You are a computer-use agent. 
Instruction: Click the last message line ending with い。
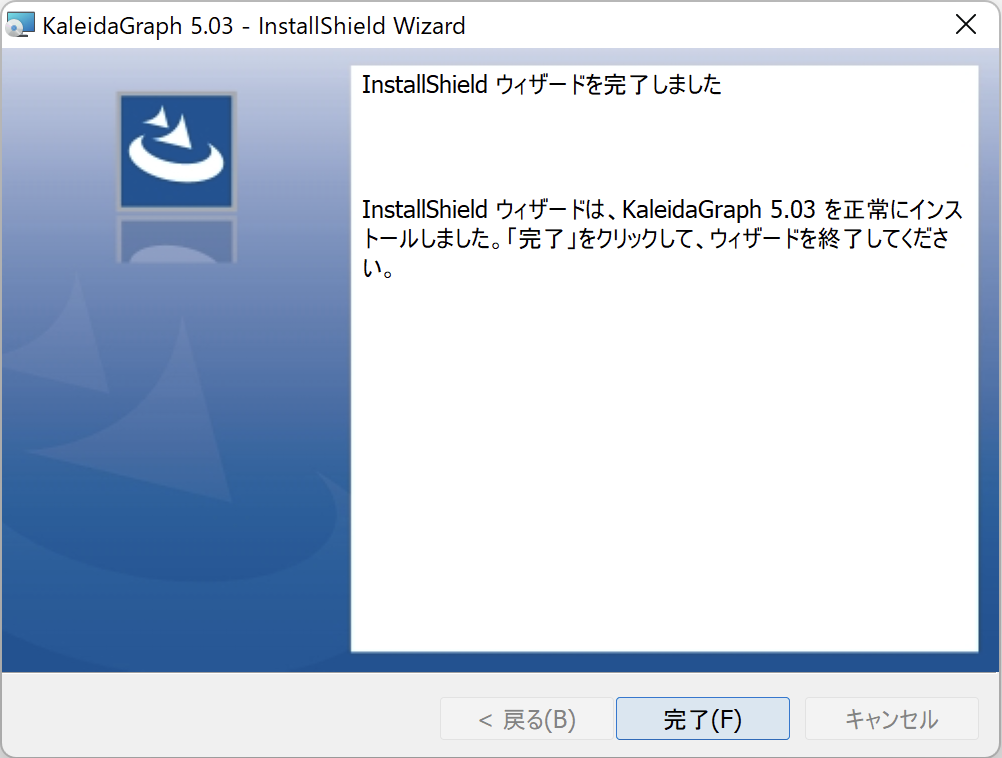click(x=376, y=270)
